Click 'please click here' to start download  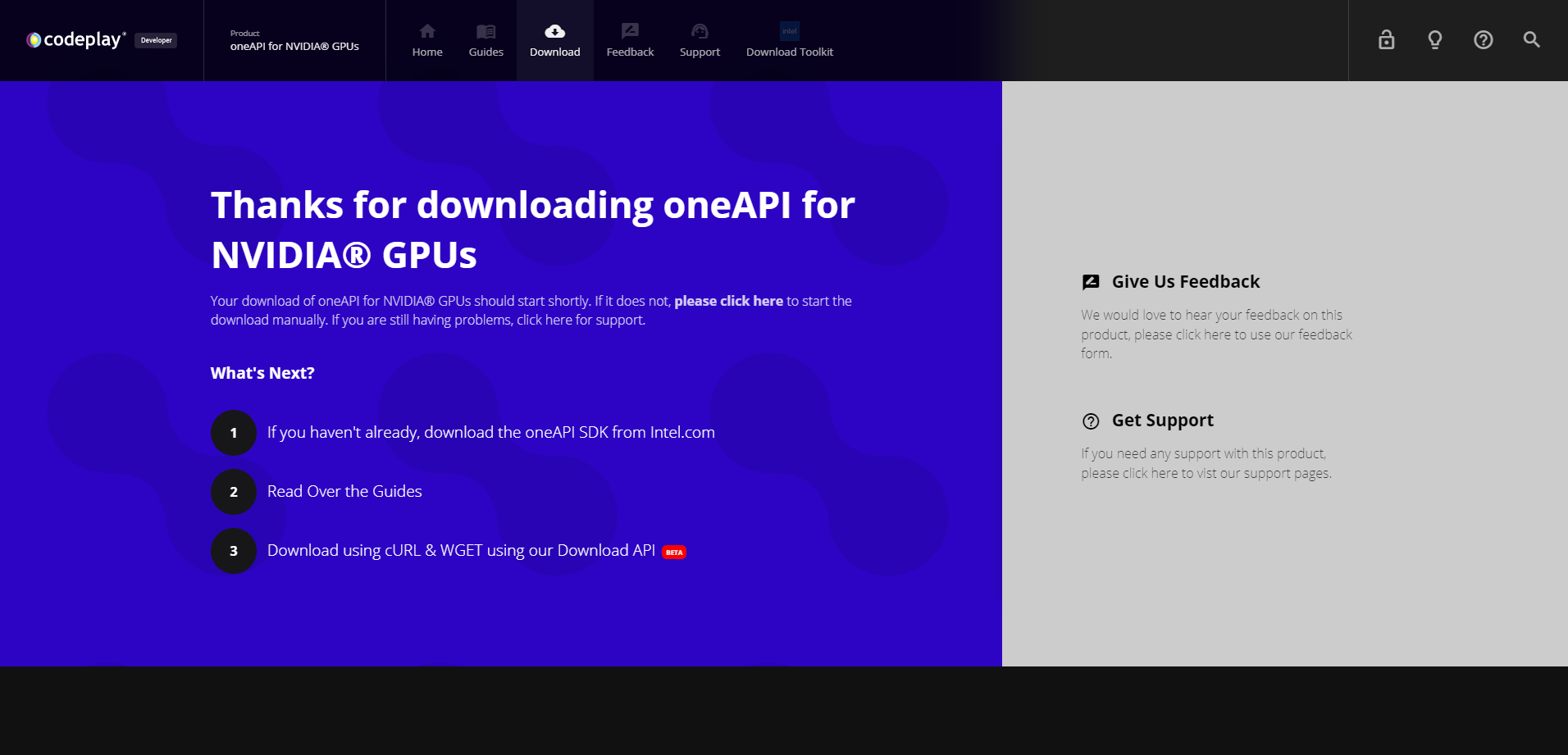click(x=728, y=301)
